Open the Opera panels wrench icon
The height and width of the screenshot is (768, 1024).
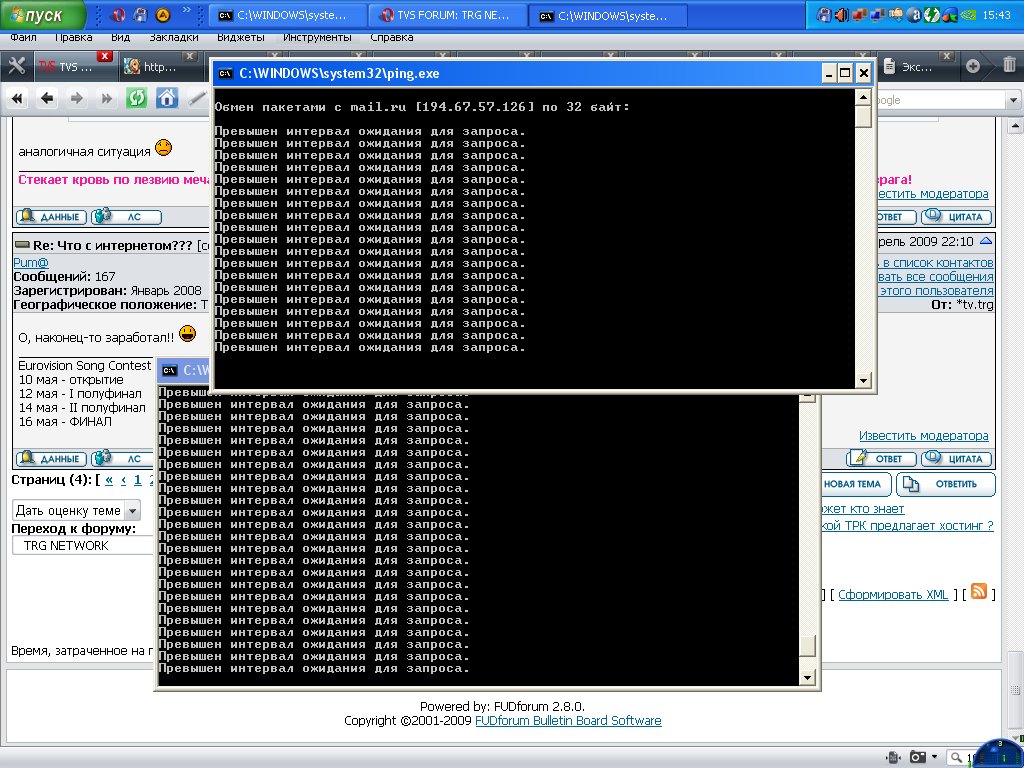(16, 67)
